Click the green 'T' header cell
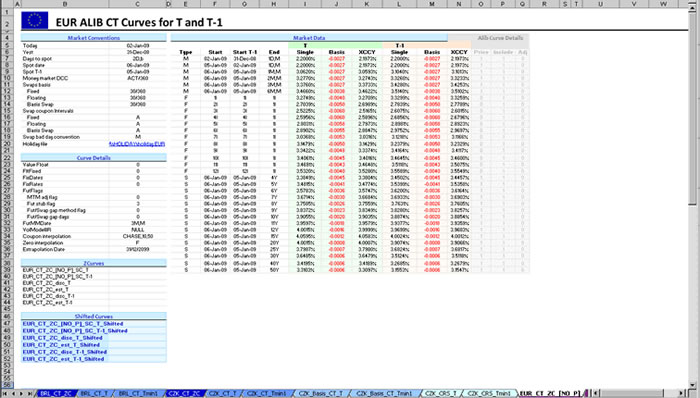The image size is (700, 398). pos(335,46)
